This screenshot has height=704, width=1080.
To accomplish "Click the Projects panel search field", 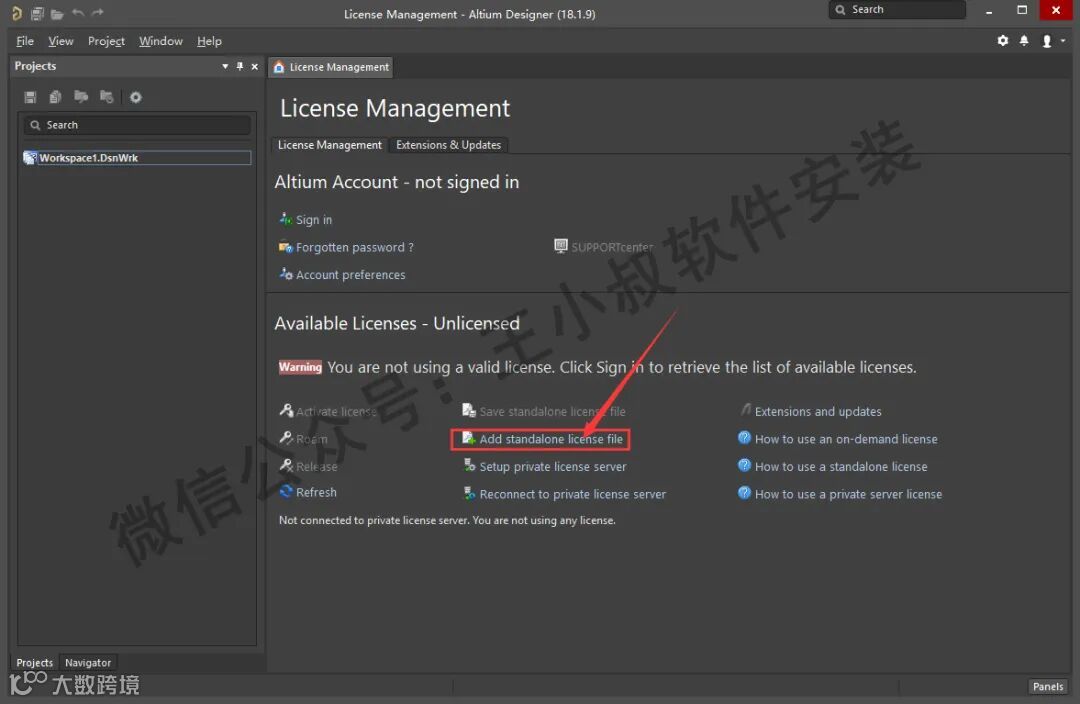I will coord(137,125).
